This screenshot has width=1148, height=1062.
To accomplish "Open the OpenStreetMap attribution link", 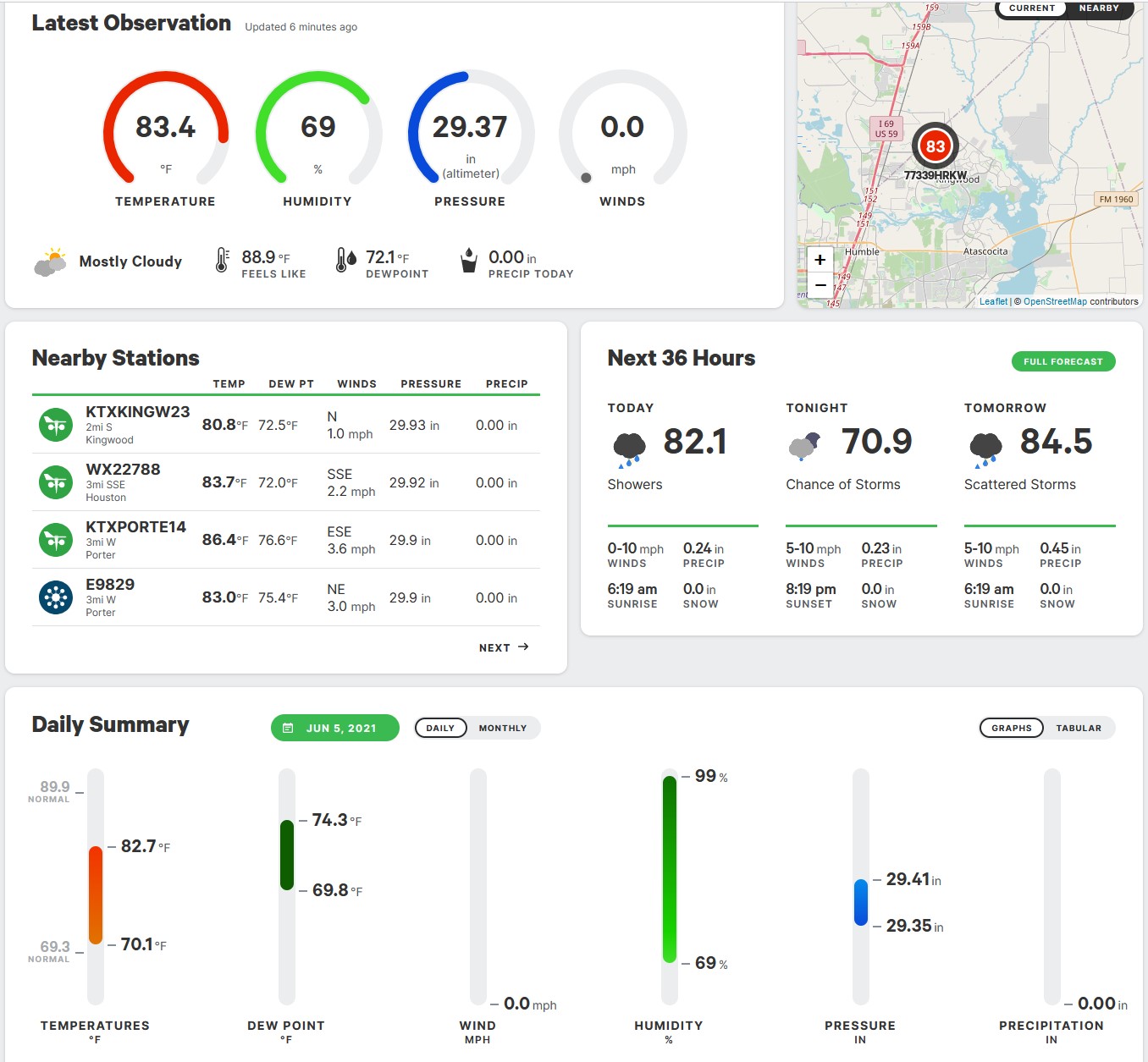I will point(1055,301).
